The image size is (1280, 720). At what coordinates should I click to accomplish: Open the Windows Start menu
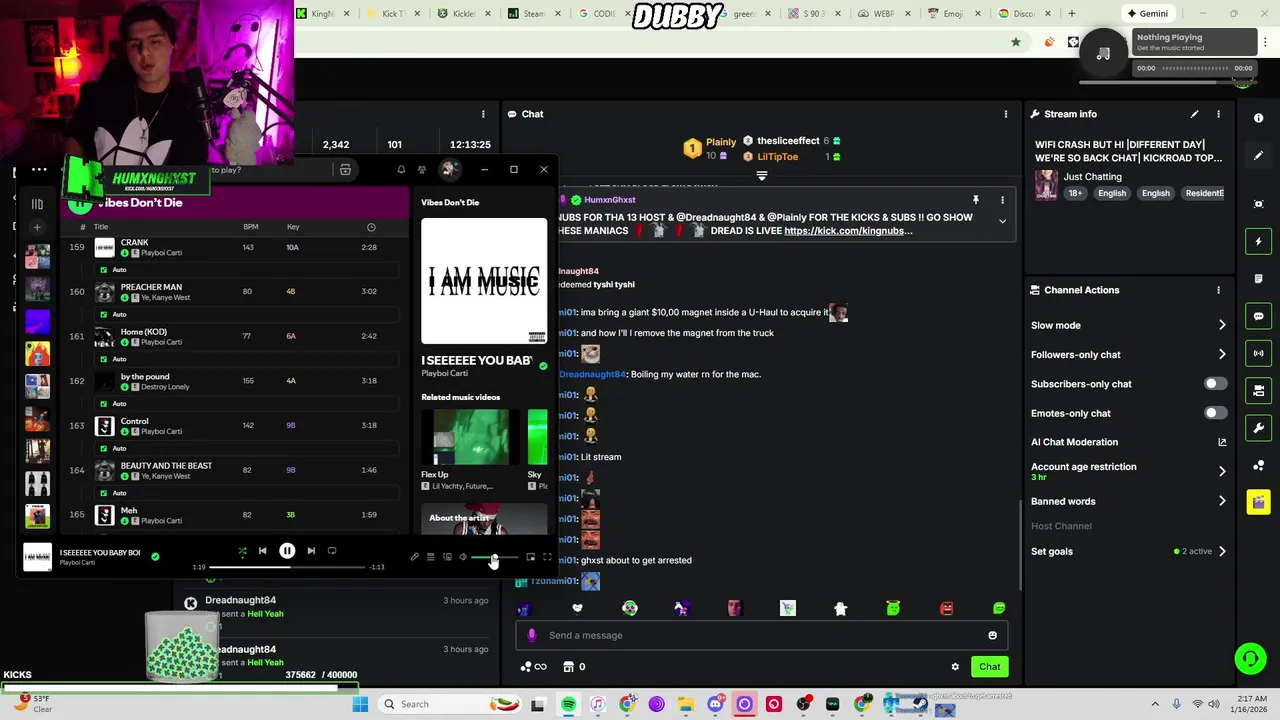[360, 704]
